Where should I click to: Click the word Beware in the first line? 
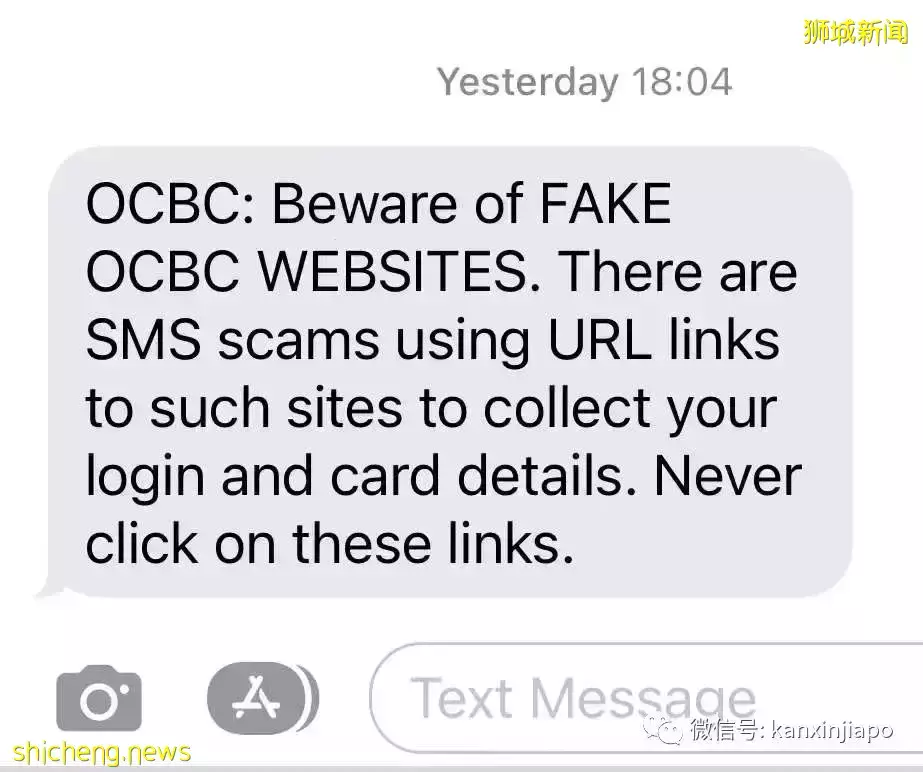pos(365,203)
